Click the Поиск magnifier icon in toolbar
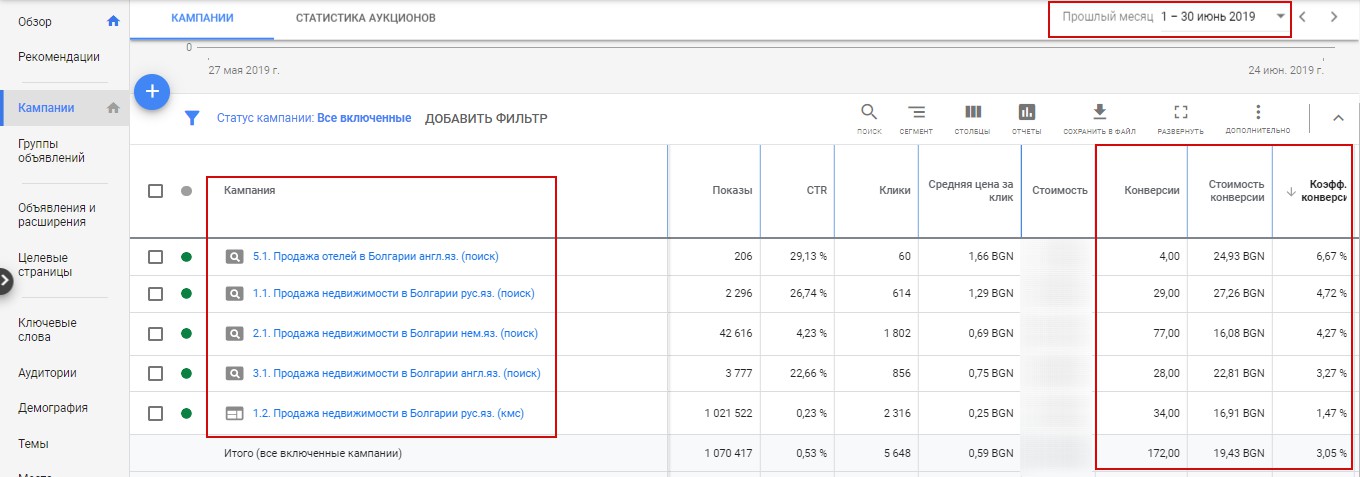 (869, 111)
